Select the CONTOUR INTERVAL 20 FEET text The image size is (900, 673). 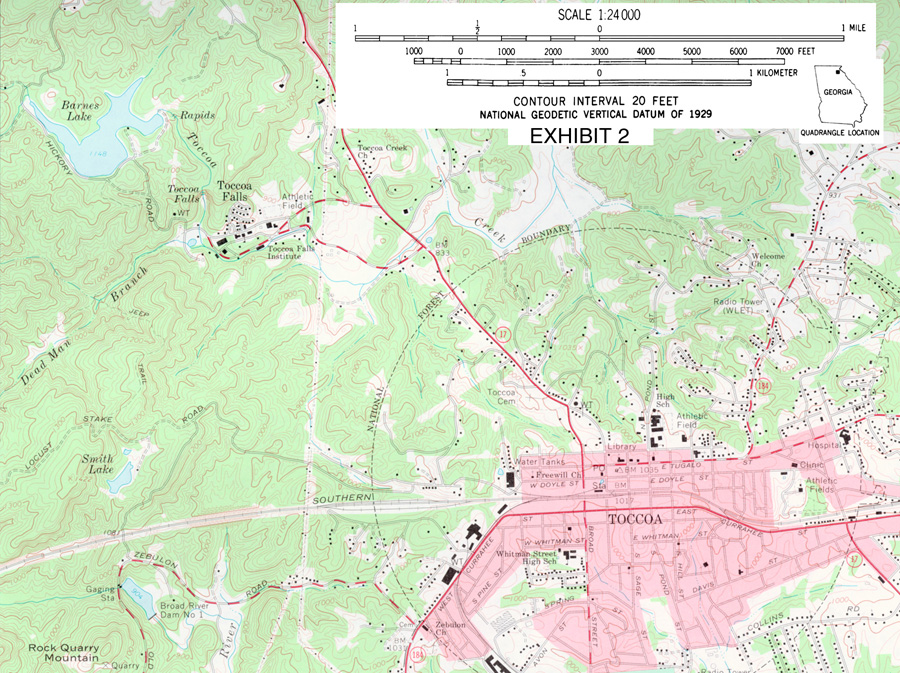click(595, 102)
